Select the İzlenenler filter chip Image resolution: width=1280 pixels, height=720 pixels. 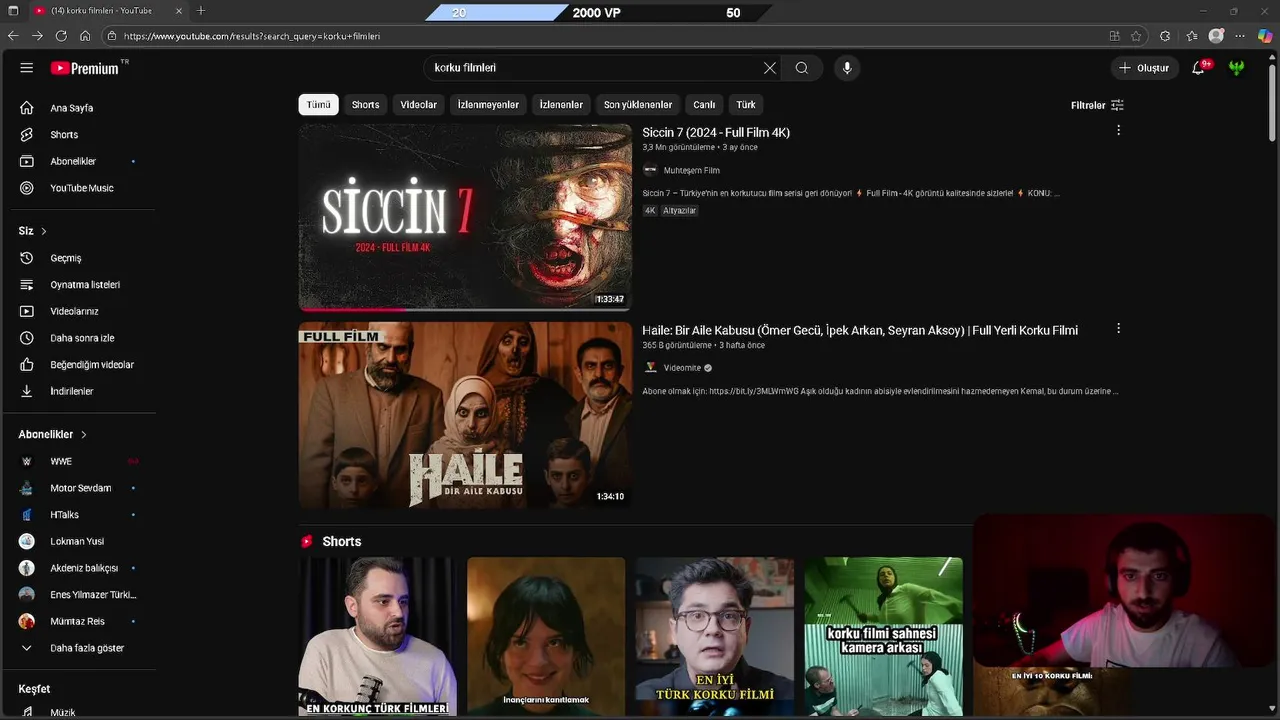[561, 105]
